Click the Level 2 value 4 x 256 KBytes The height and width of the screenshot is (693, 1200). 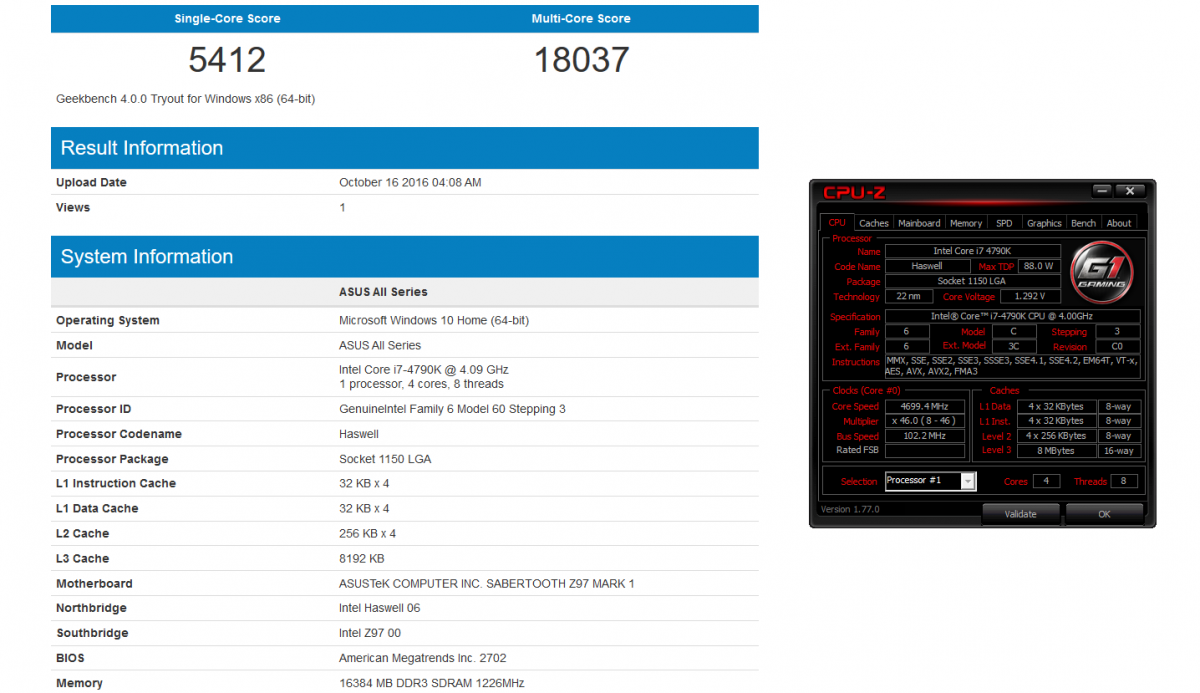1056,436
